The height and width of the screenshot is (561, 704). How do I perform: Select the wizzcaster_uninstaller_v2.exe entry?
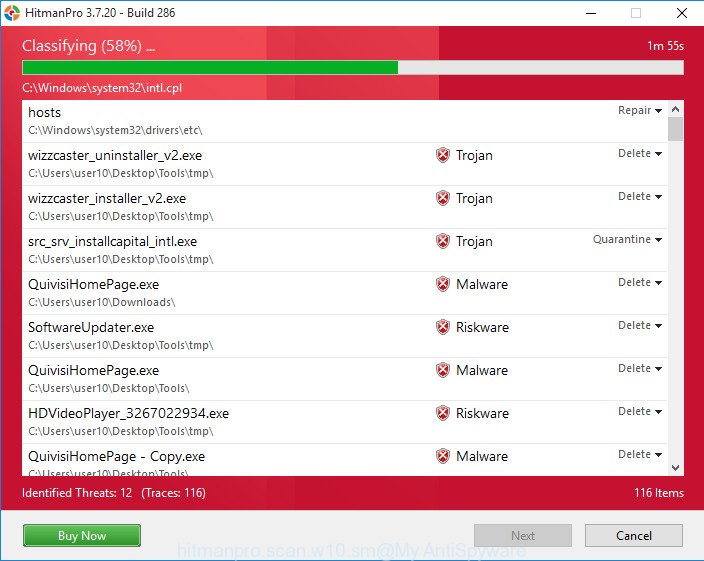click(x=344, y=164)
